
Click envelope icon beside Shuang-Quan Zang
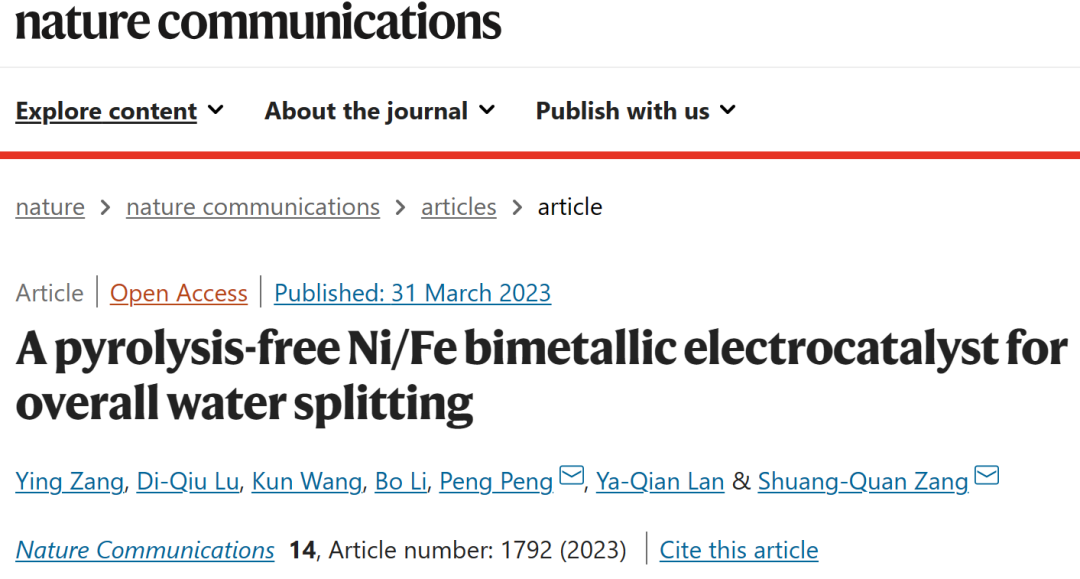pyautogui.click(x=986, y=475)
